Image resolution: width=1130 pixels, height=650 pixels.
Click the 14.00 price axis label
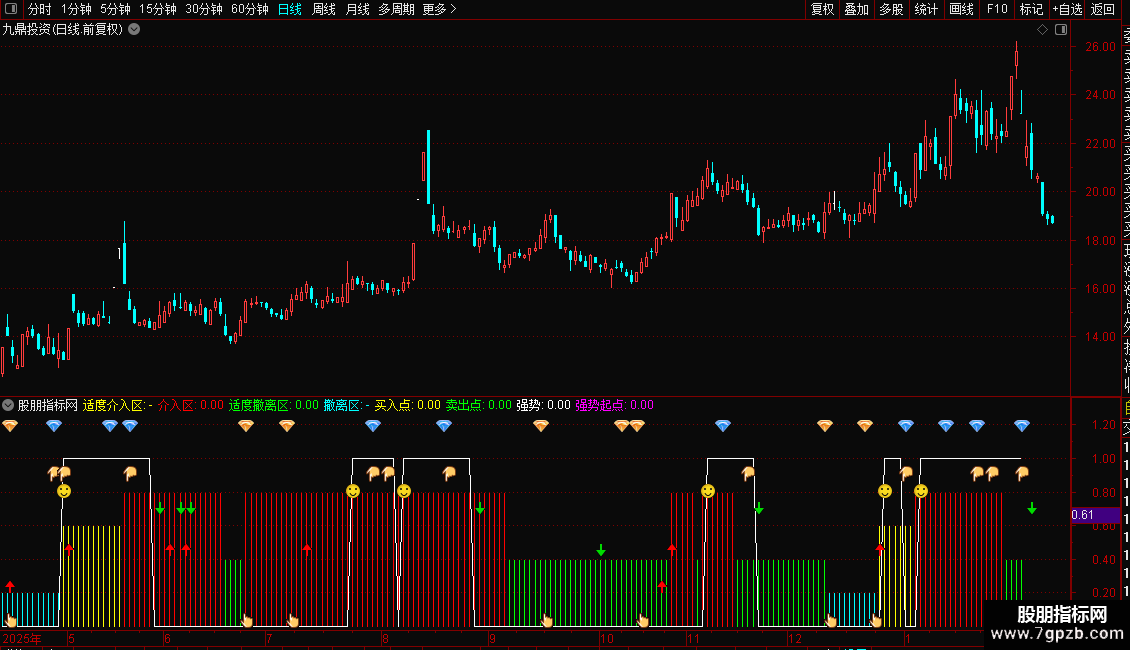pyautogui.click(x=1100, y=337)
